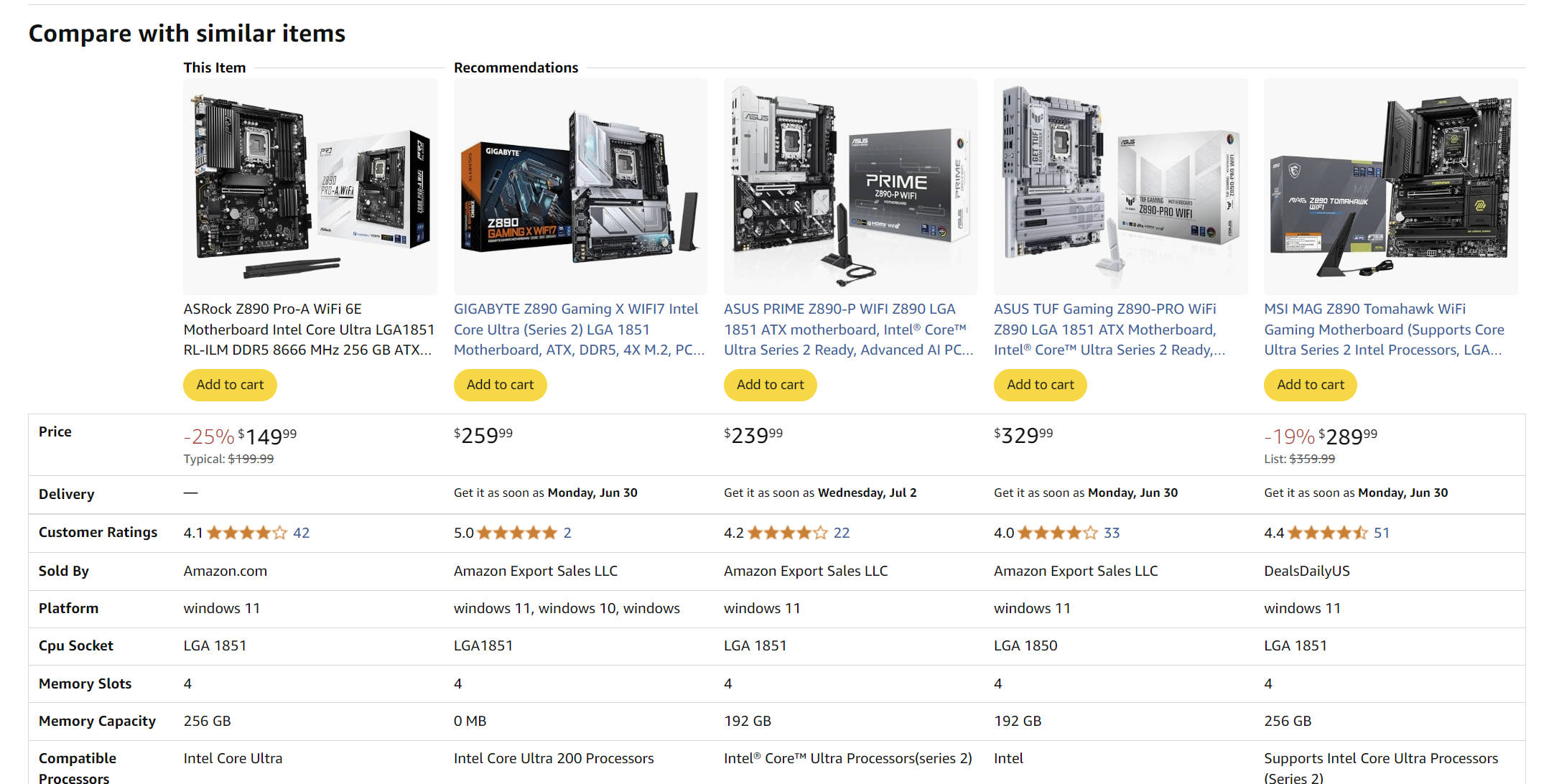Click the Wednesday, Jul 2 delivery text
Viewport: 1554px width, 784px height.
[x=867, y=493]
